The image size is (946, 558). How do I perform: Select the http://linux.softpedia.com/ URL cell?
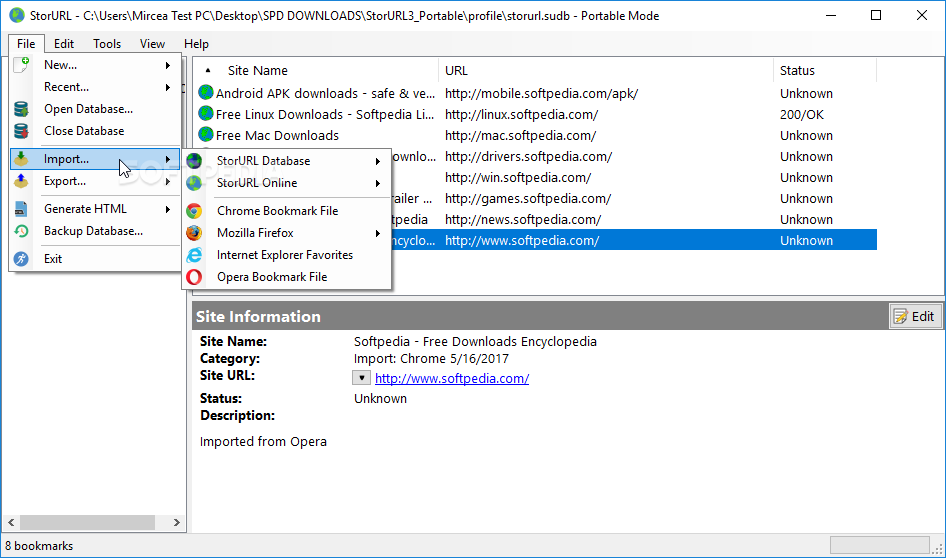(521, 115)
